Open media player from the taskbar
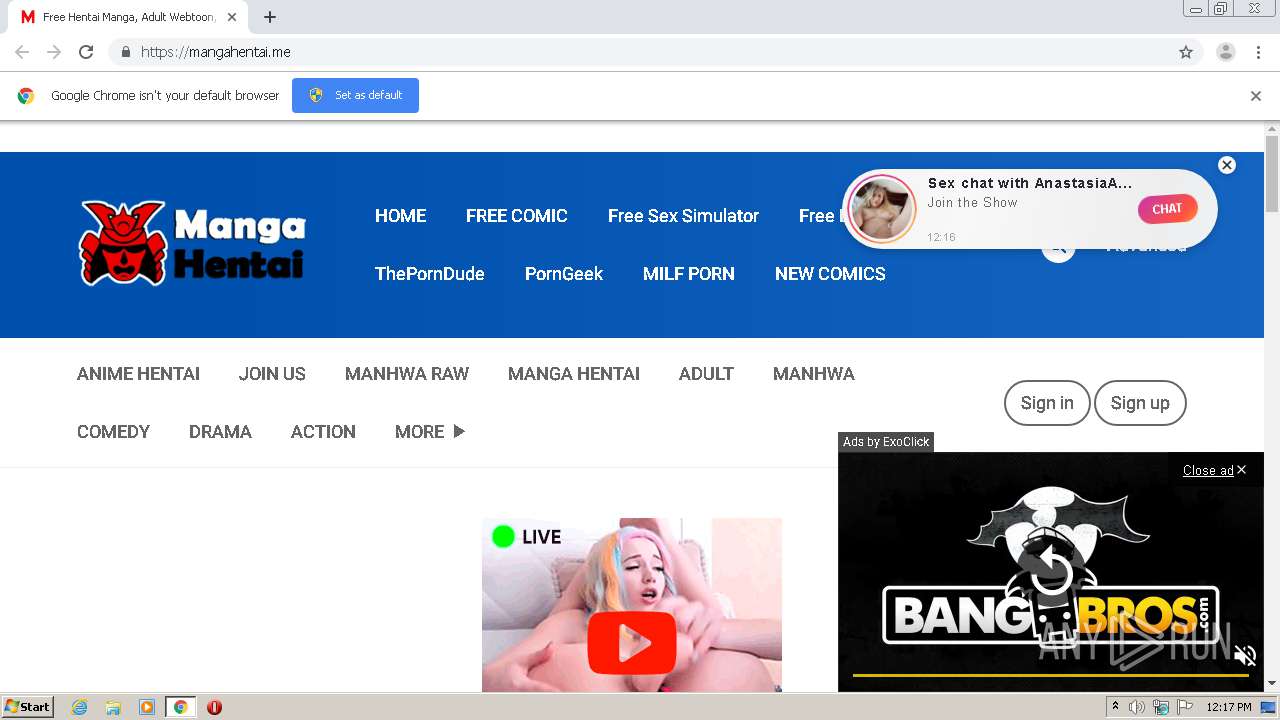The width and height of the screenshot is (1280, 720). click(x=147, y=707)
